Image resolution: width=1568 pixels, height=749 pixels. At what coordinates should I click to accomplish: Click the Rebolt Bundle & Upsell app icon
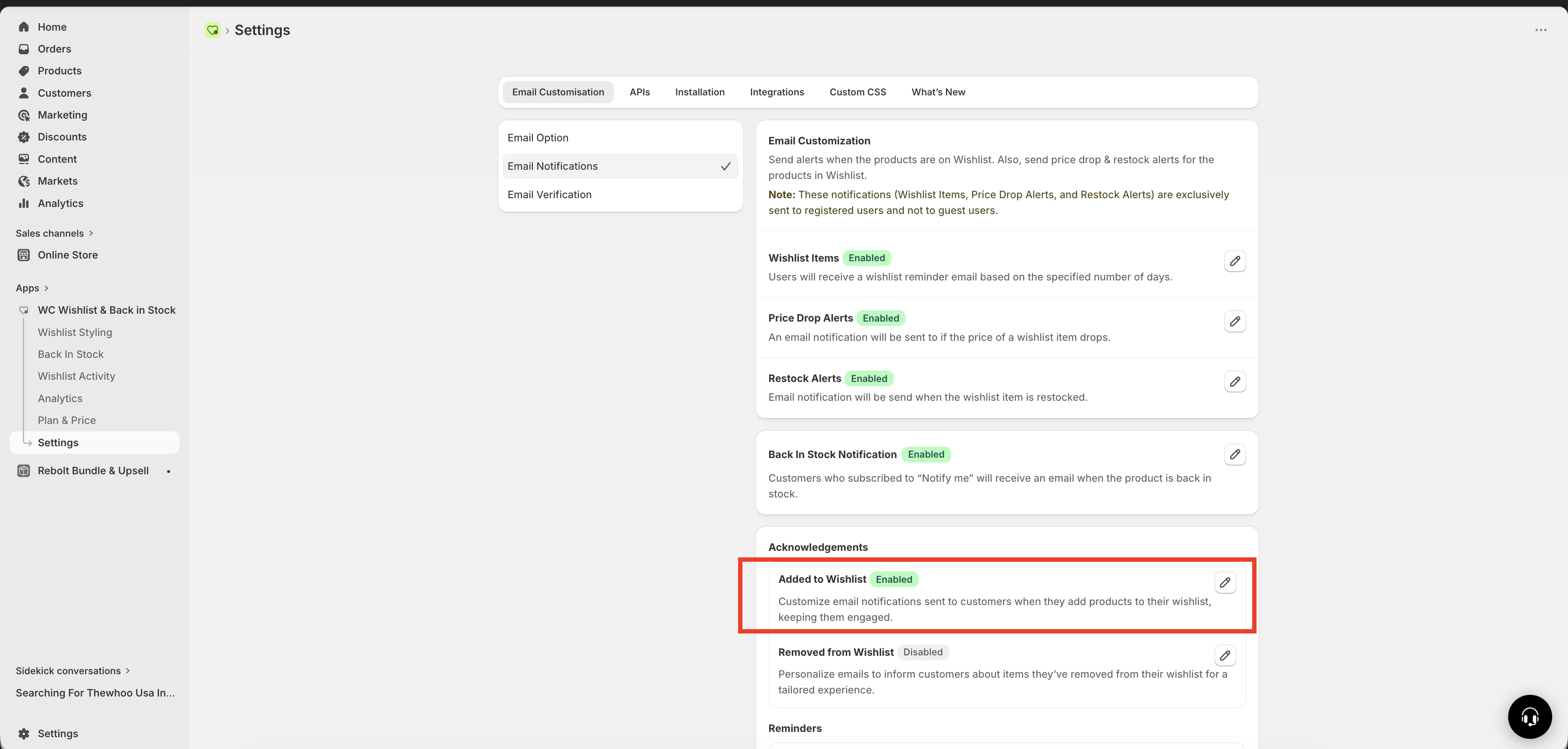(x=24, y=470)
